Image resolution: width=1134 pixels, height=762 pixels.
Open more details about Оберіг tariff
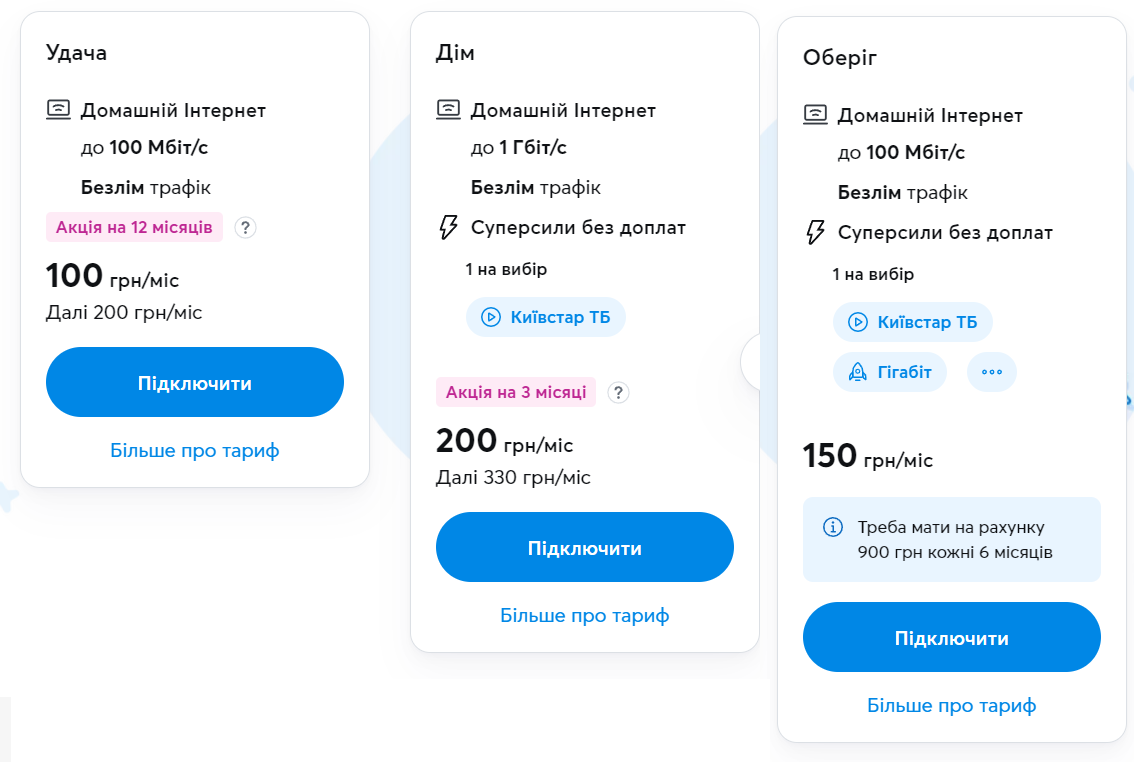point(952,705)
